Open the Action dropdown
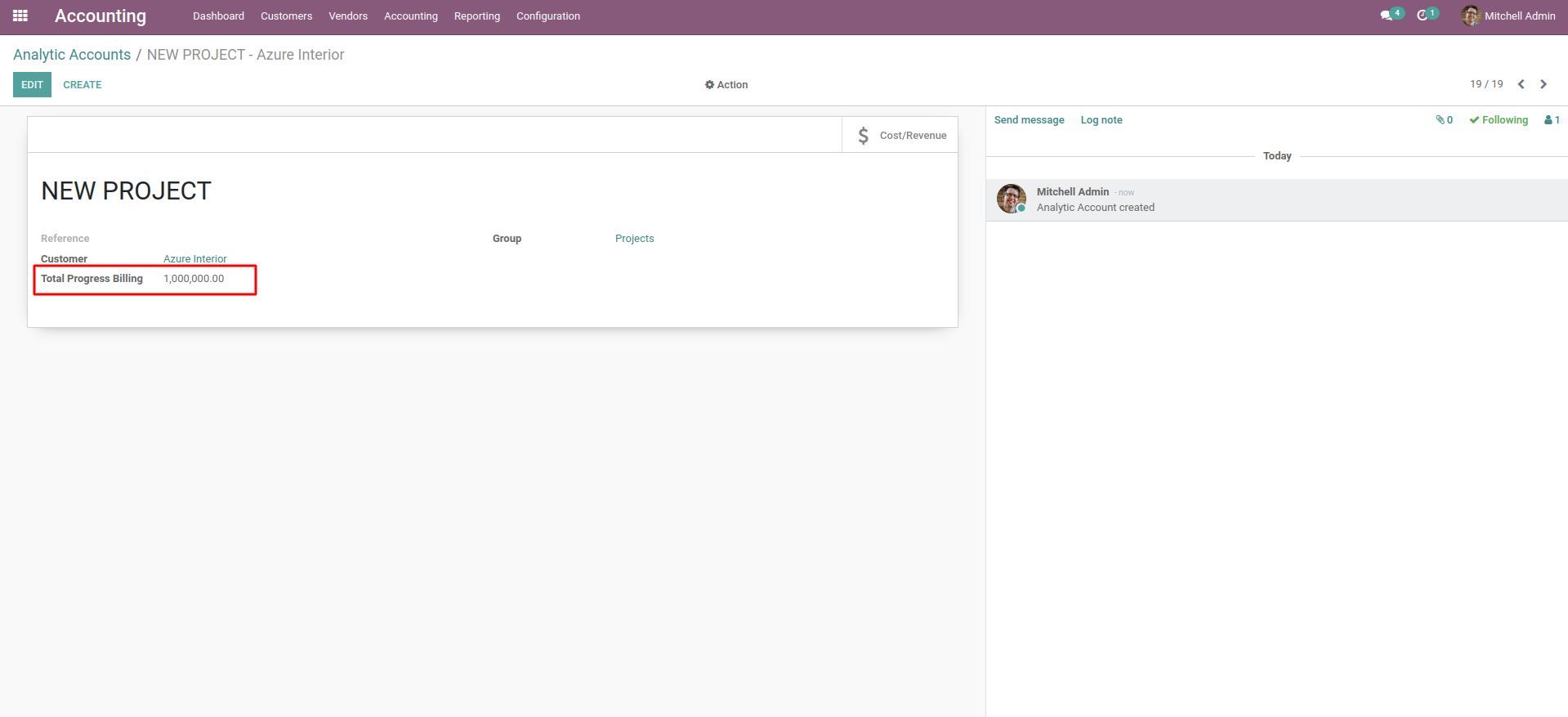Image resolution: width=1568 pixels, height=717 pixels. (726, 85)
